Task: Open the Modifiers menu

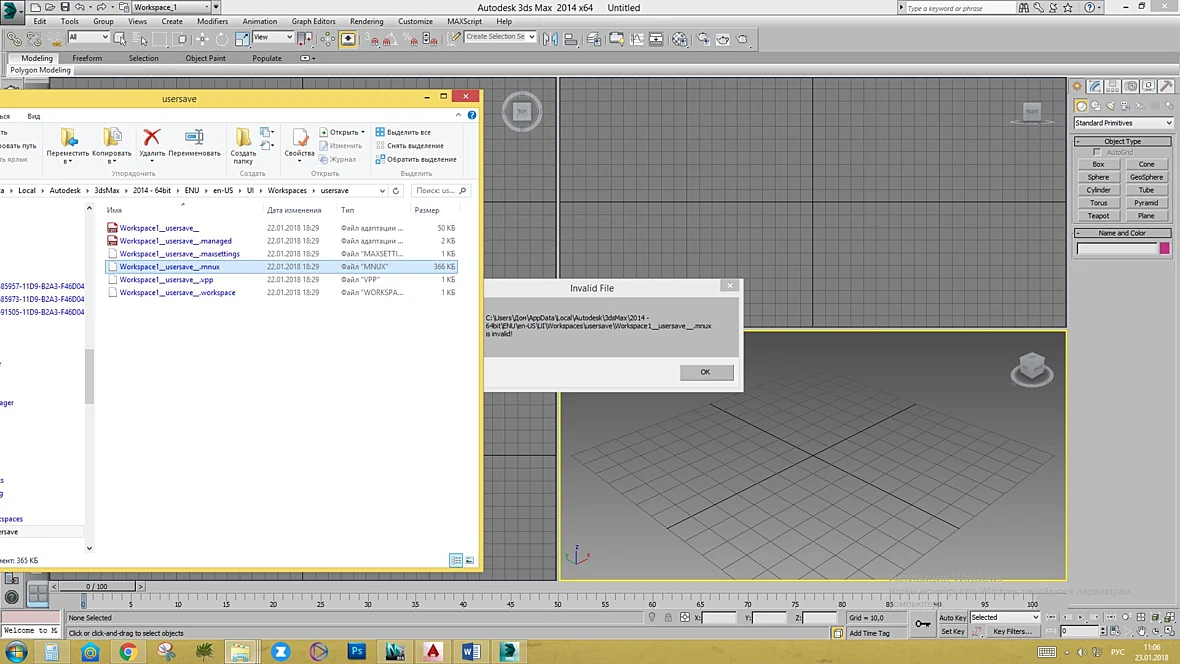Action: coord(212,21)
